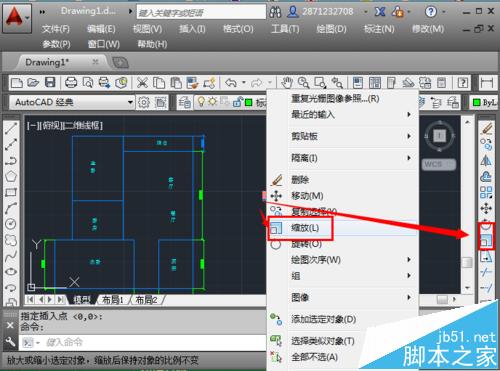Open the QuickCalc calculator icon

tap(441, 82)
